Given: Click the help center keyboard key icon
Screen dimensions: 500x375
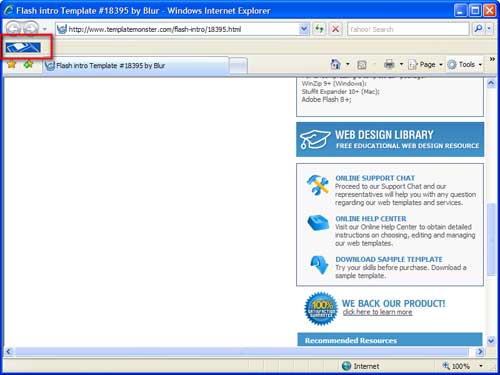Looking at the screenshot, I should (x=317, y=223).
